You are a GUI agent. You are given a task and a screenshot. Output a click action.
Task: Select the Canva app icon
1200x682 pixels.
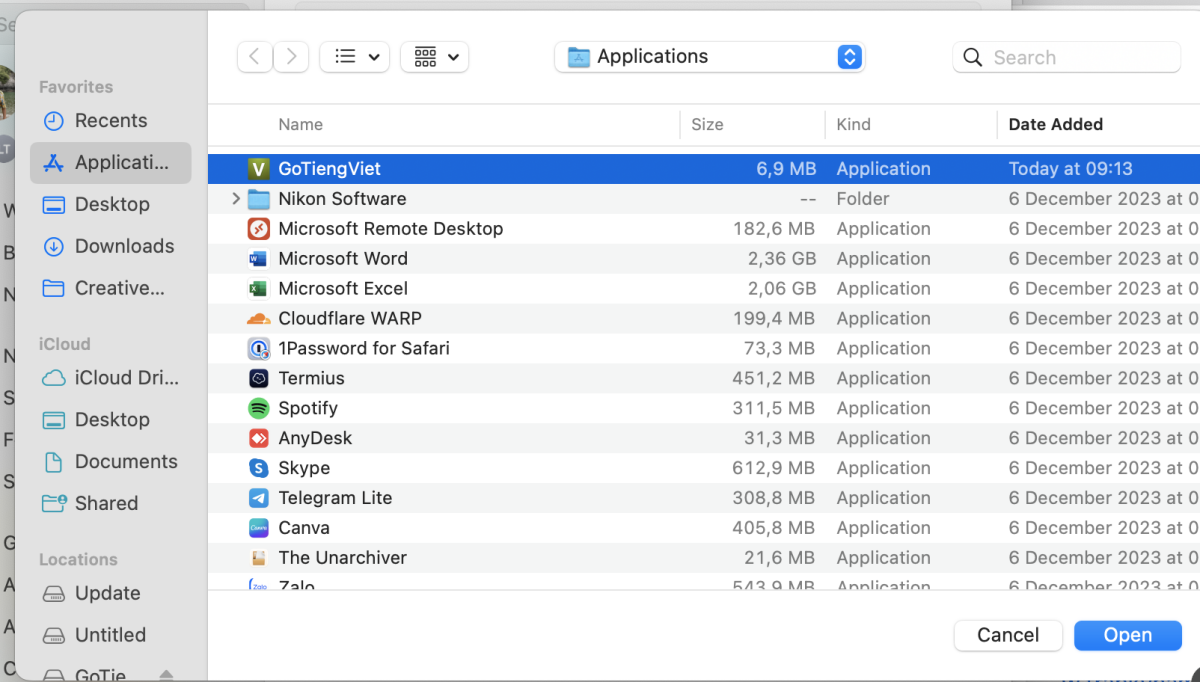coord(259,528)
